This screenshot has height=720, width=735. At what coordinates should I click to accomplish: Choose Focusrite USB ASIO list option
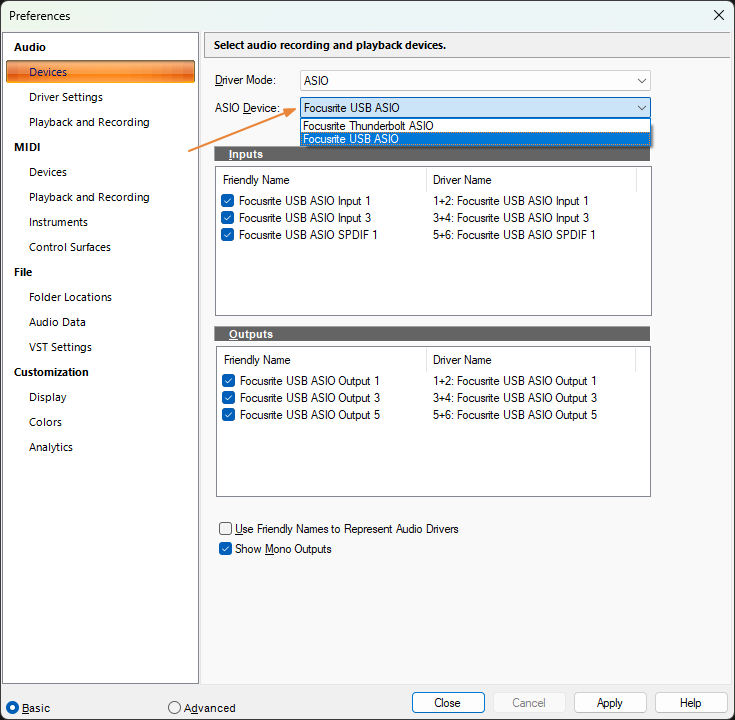475,139
